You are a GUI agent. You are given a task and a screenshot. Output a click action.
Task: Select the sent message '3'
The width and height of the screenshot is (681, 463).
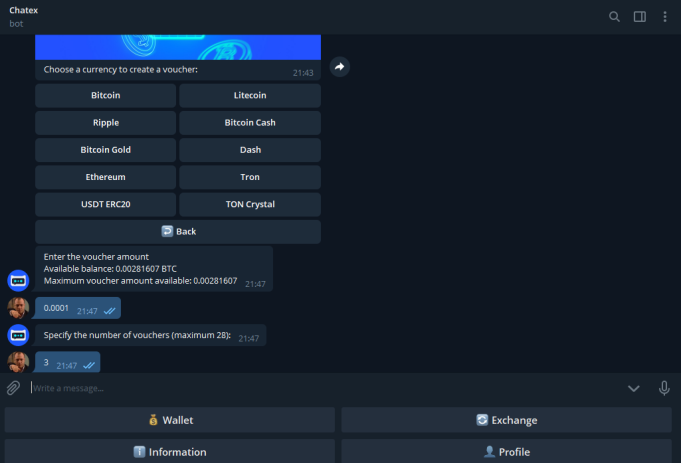(x=68, y=362)
